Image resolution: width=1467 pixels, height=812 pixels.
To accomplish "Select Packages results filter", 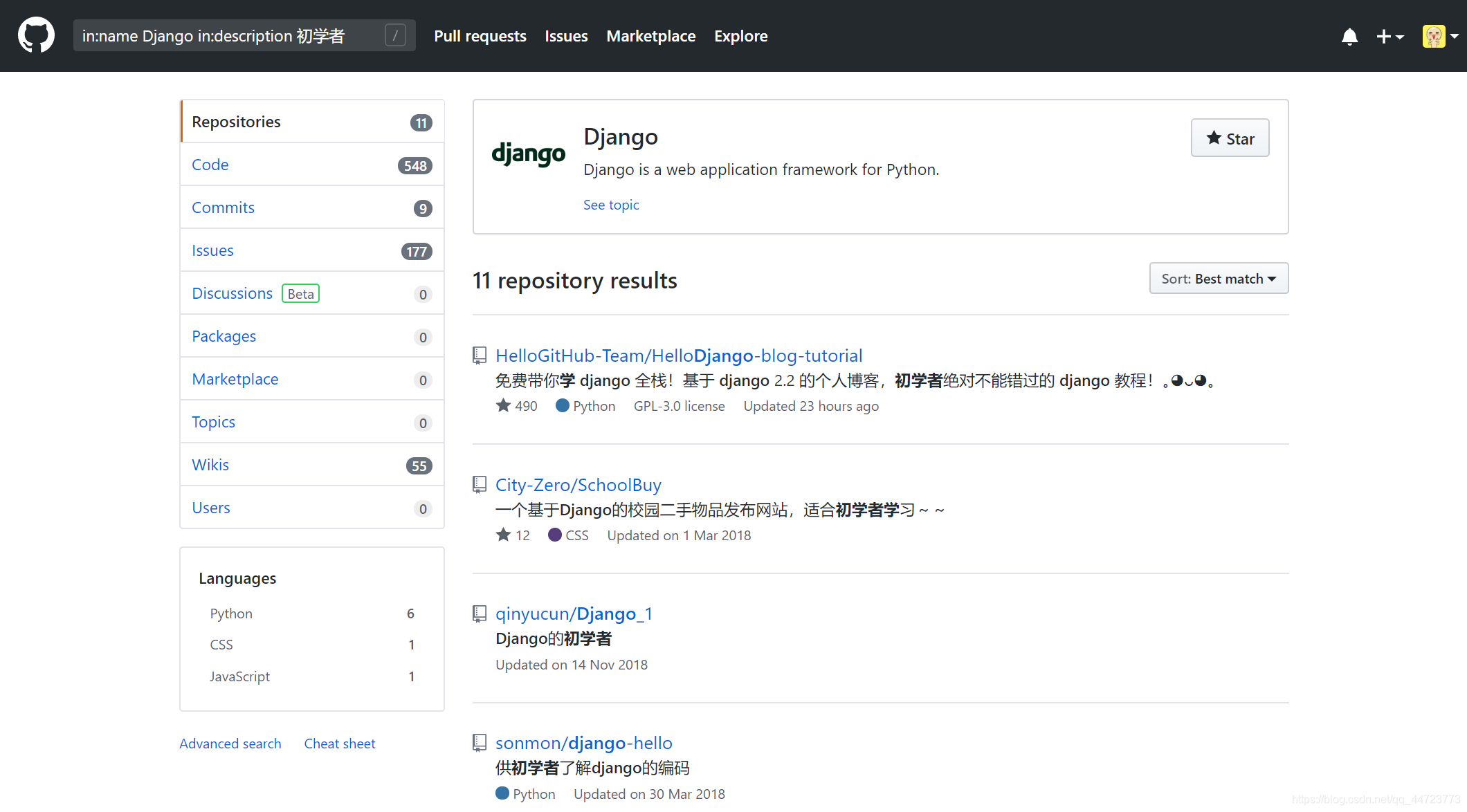I will click(x=312, y=336).
